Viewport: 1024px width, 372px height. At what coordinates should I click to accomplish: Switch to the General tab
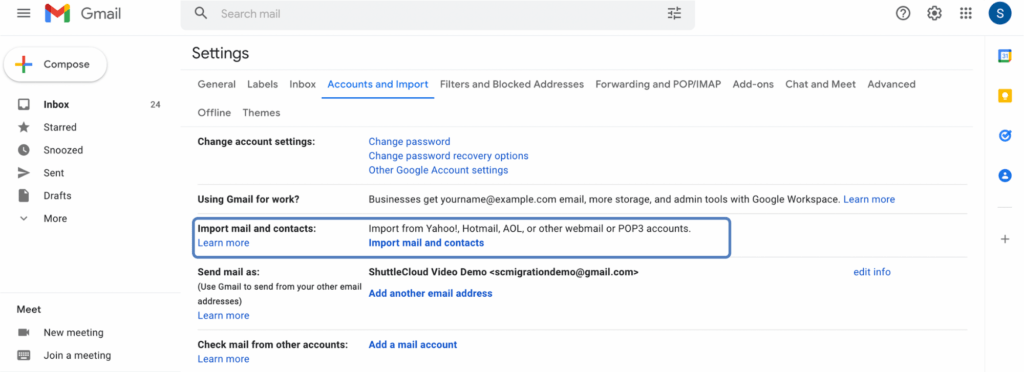click(217, 84)
